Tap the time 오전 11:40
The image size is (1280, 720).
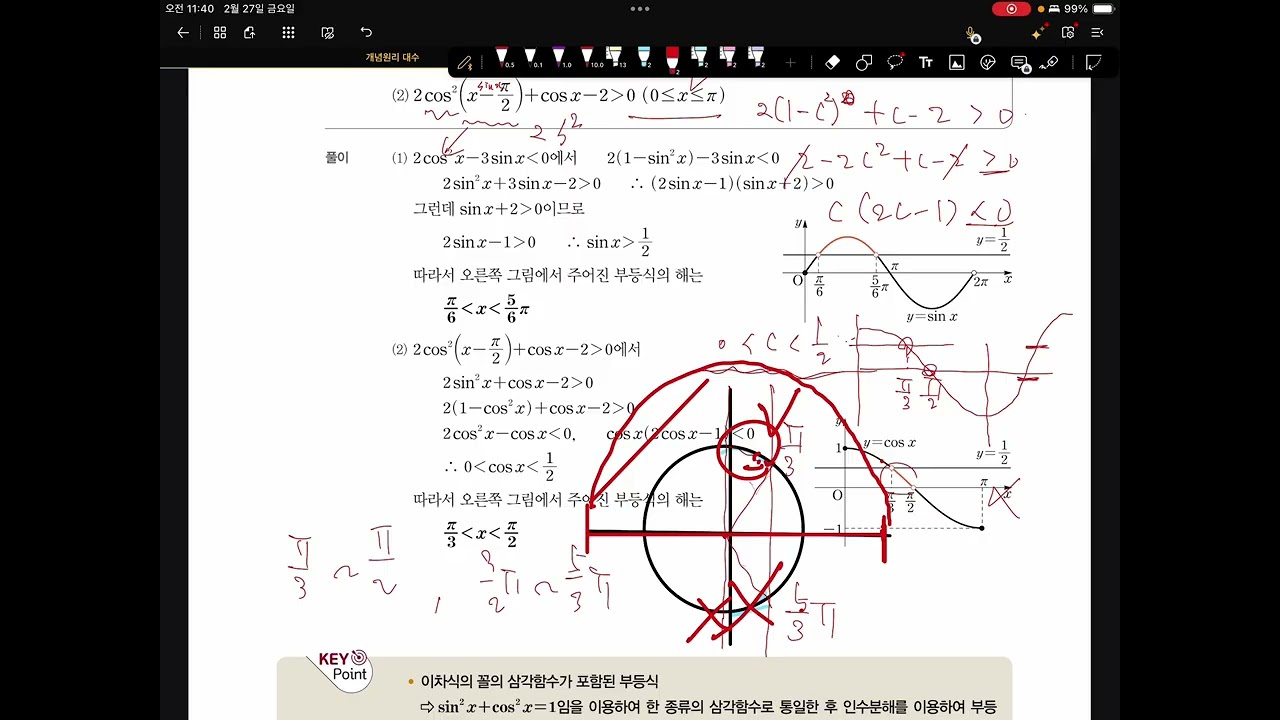(x=190, y=9)
